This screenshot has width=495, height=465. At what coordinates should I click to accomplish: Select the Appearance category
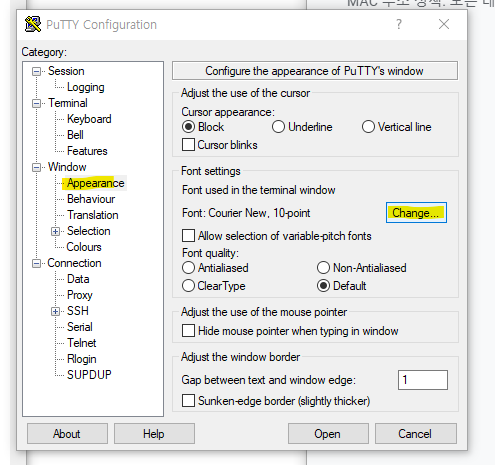(x=95, y=183)
